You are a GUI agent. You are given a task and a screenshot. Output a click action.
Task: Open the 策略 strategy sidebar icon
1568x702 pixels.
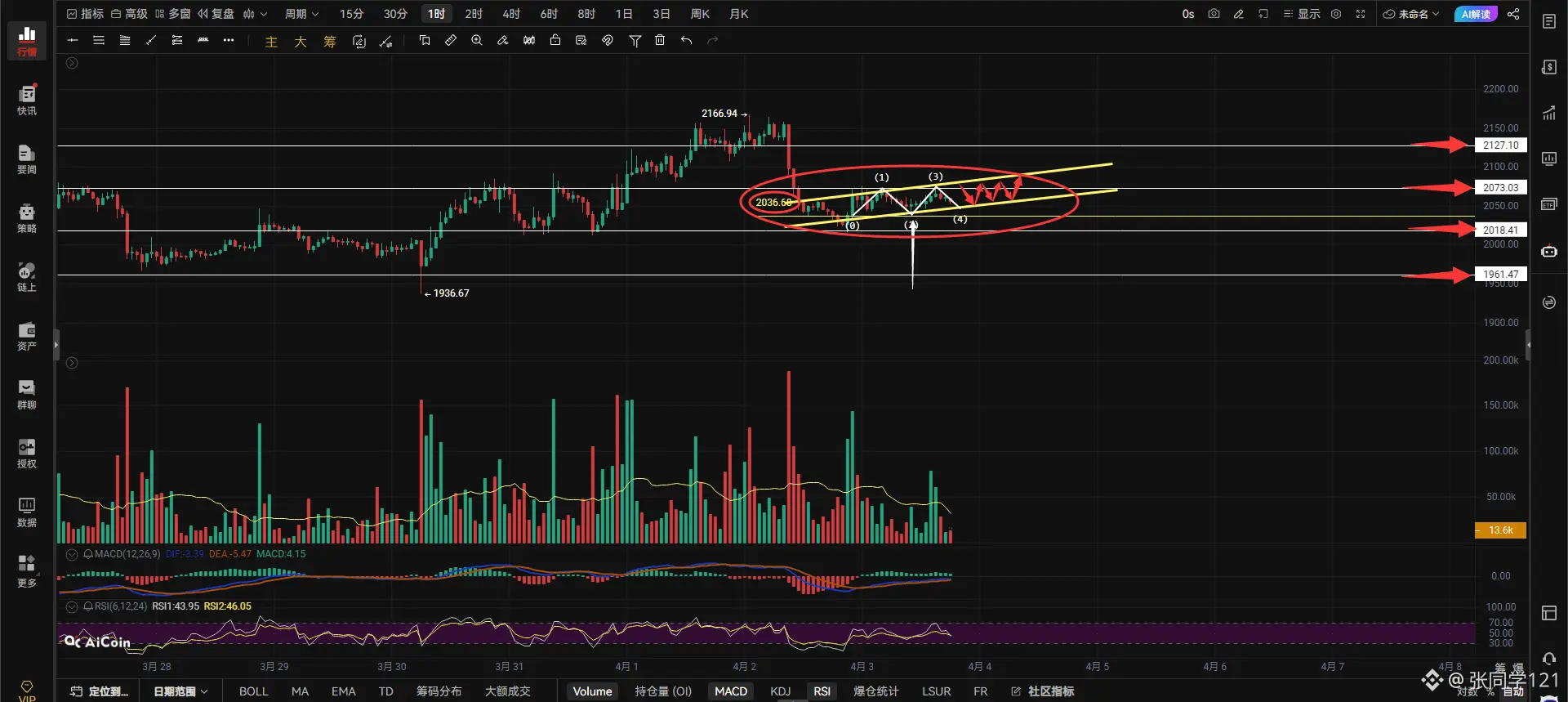(27, 217)
